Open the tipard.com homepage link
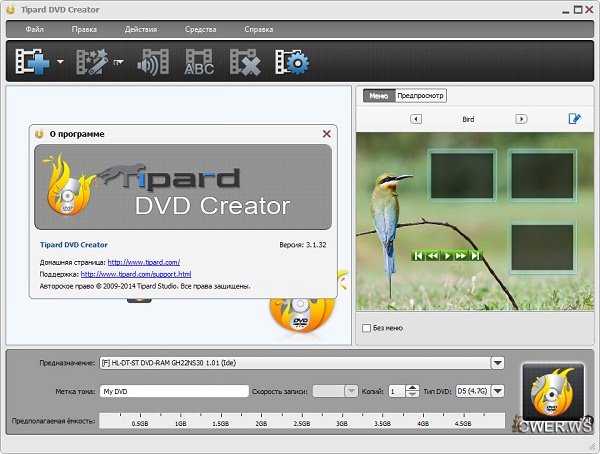Image resolution: width=600 pixels, height=454 pixels. pyautogui.click(x=143, y=262)
